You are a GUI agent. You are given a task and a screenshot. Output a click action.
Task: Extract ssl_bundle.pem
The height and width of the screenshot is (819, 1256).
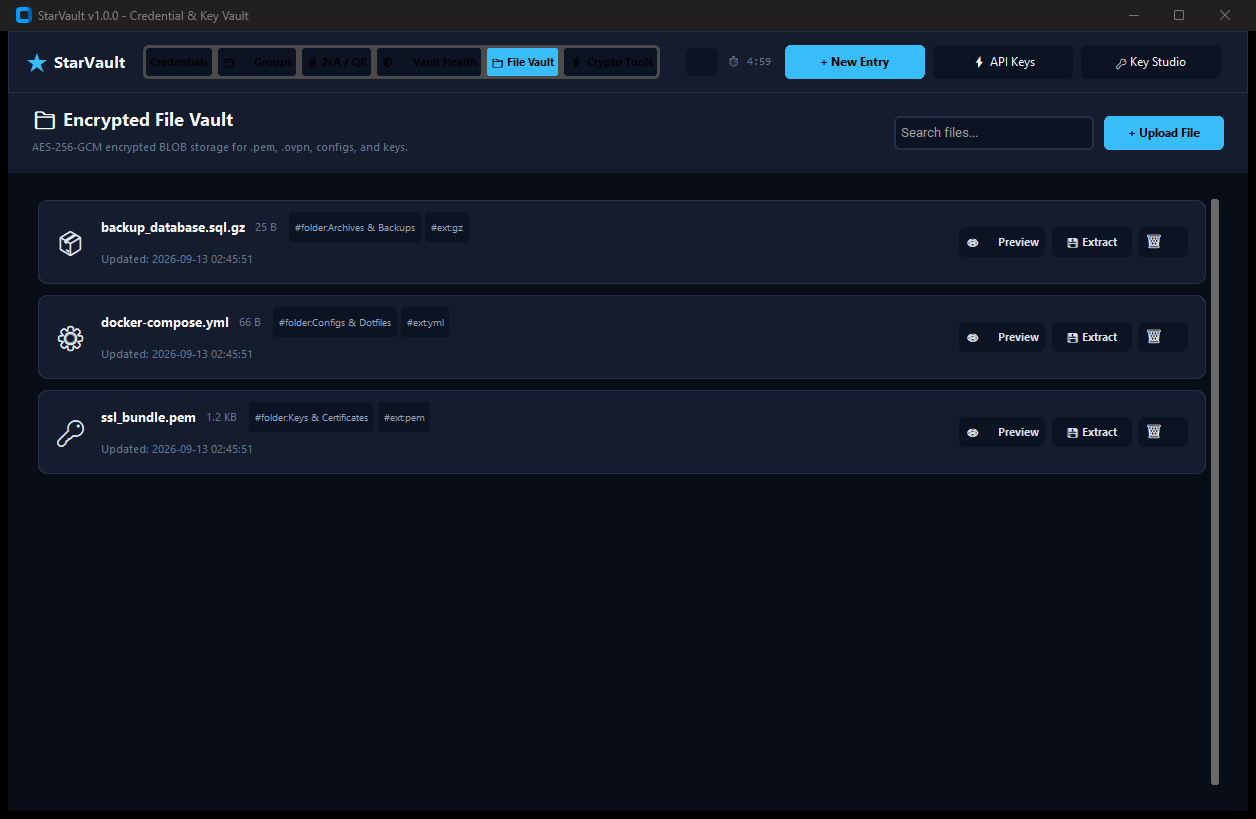point(1092,432)
